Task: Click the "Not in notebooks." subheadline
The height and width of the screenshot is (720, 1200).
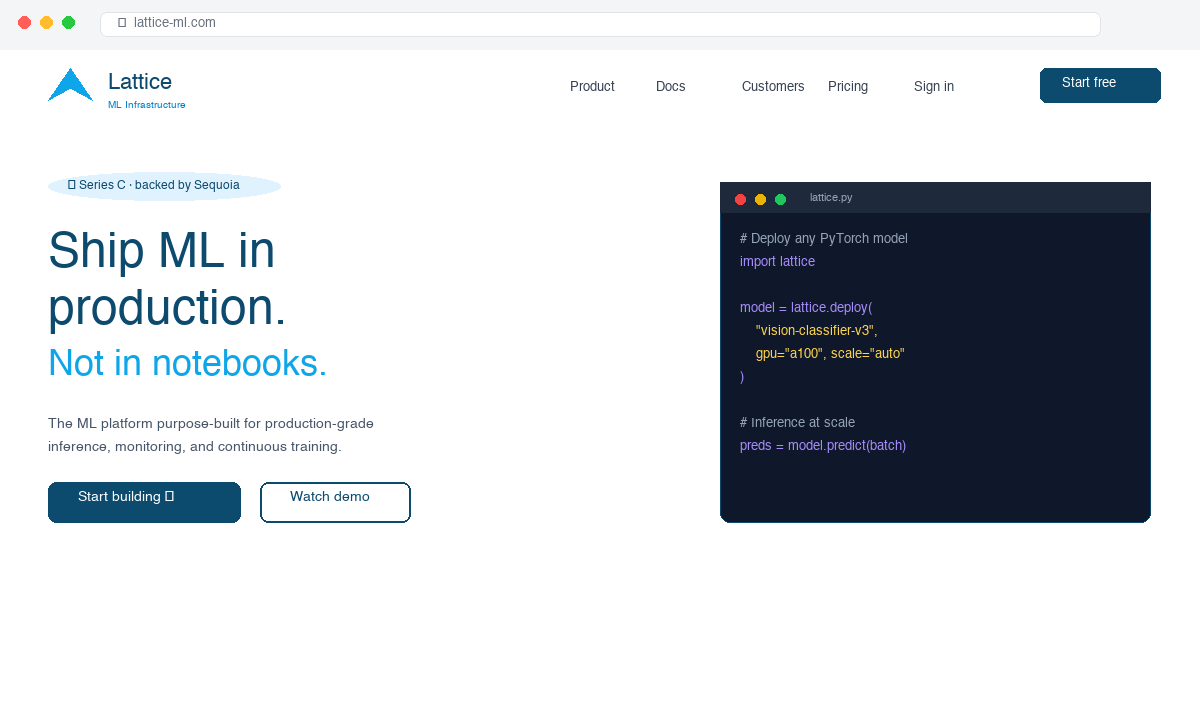Action: click(188, 363)
